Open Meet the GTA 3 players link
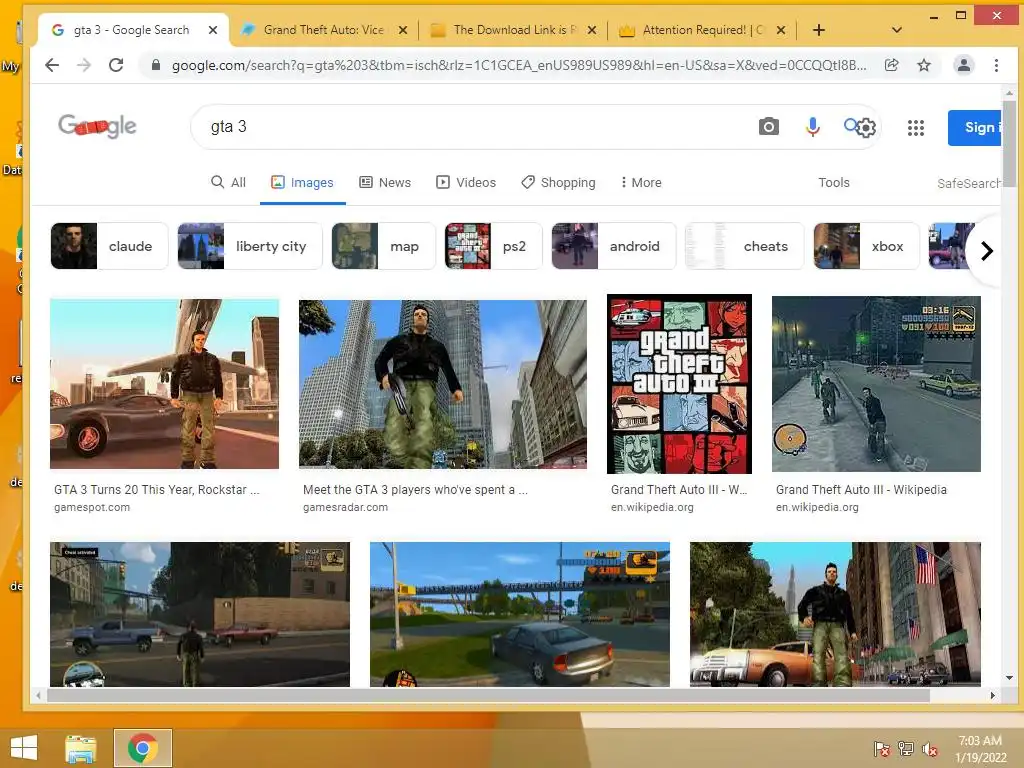Screen dimensions: 1024x768 pyautogui.click(x=415, y=490)
